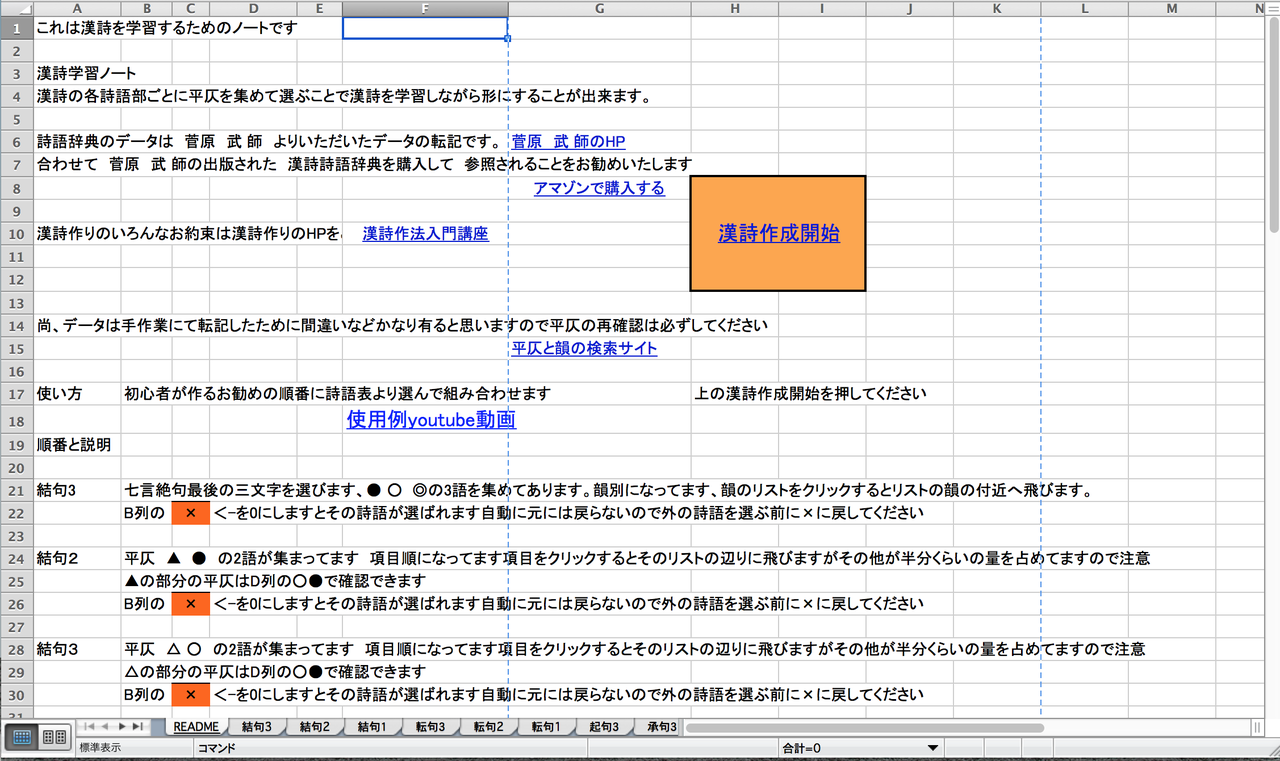Select column H header

pos(735,8)
